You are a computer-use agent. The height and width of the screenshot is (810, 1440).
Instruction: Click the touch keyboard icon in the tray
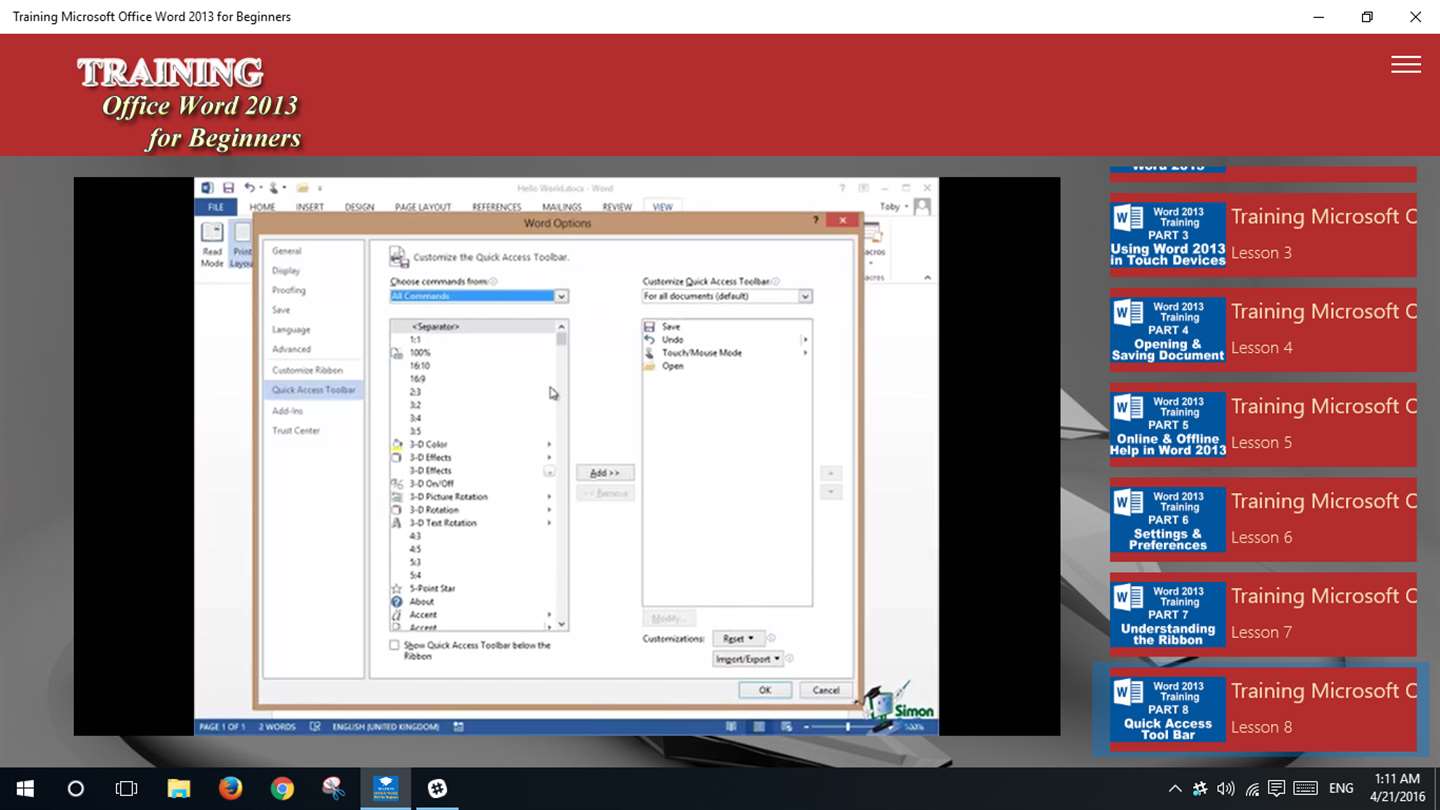point(1305,788)
